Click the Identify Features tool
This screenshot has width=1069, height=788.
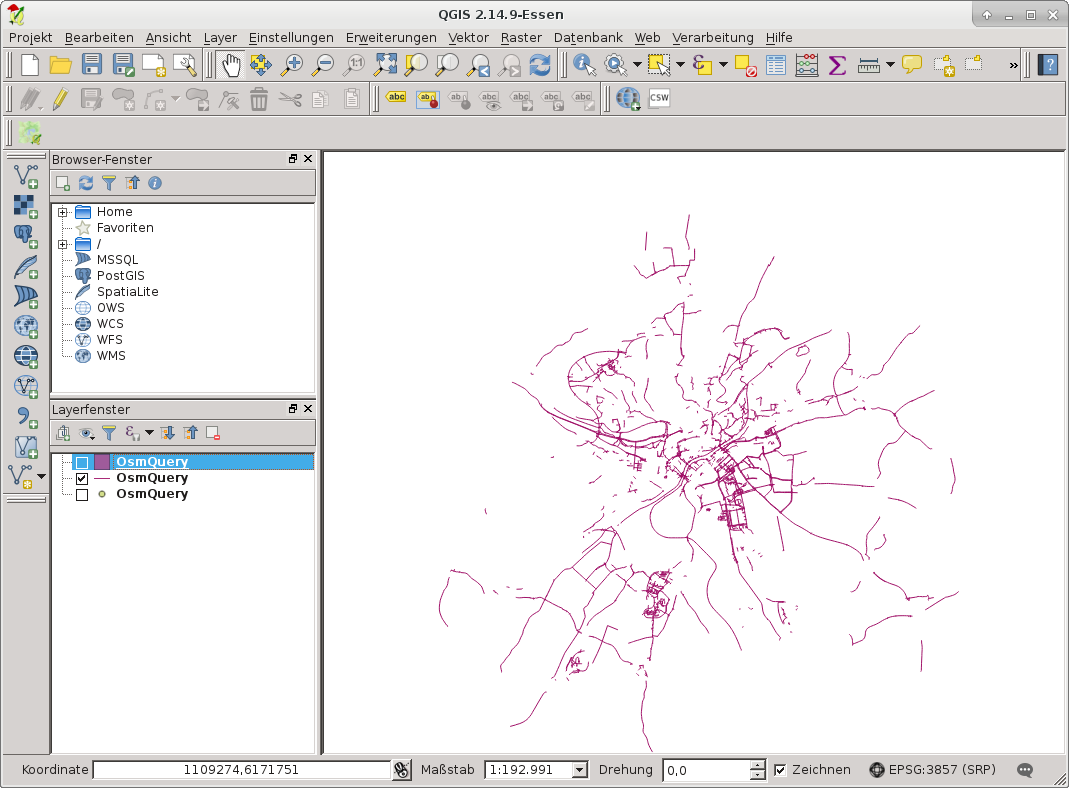coord(584,66)
